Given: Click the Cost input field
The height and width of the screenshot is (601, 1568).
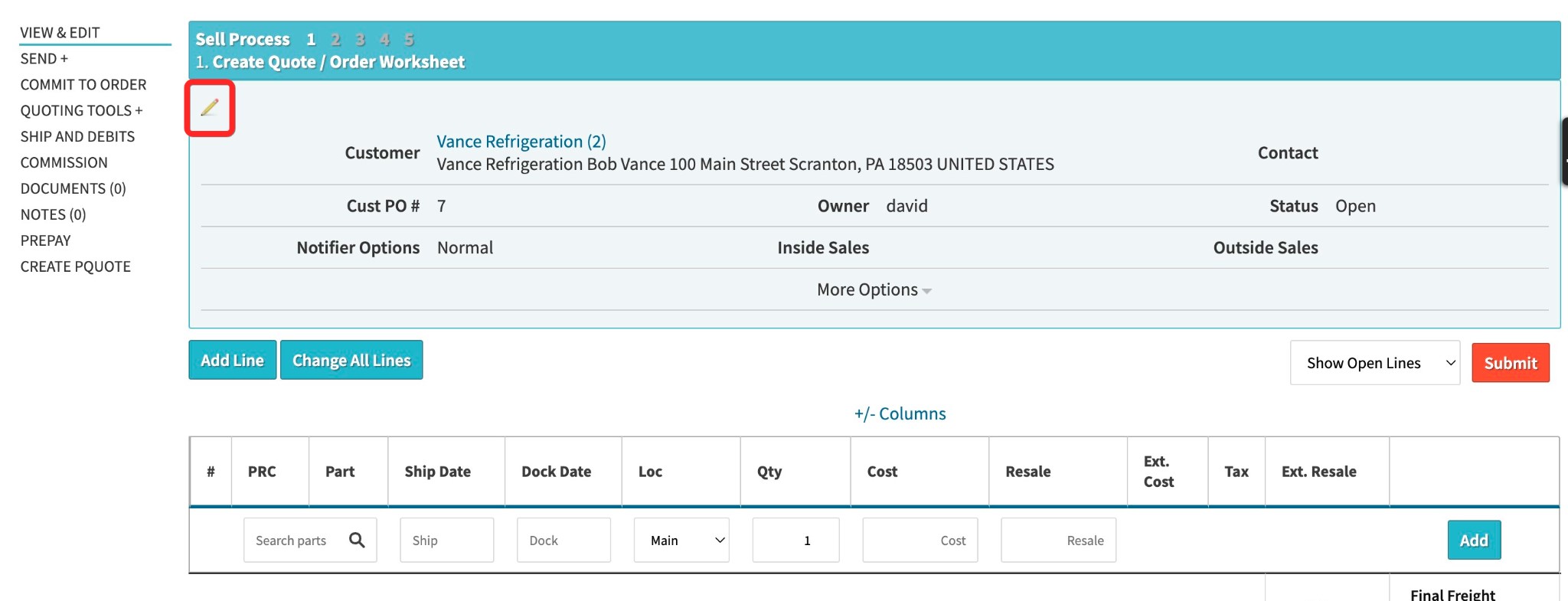Looking at the screenshot, I should (x=920, y=541).
